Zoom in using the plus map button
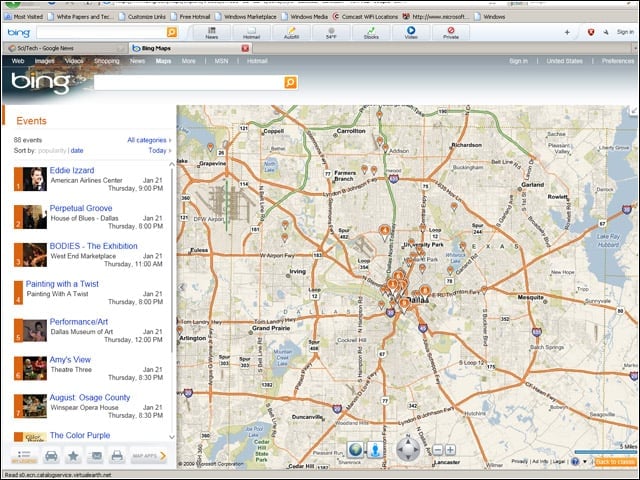 (x=450, y=450)
